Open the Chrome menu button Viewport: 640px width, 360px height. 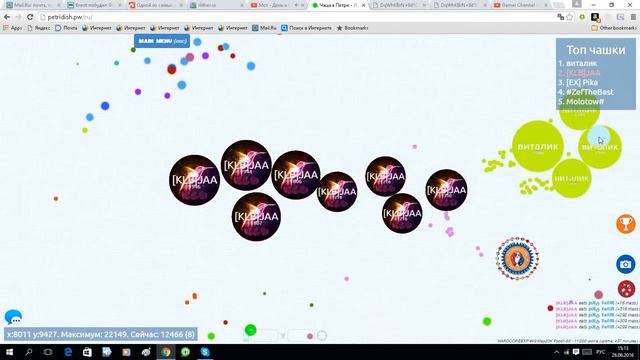click(x=633, y=17)
